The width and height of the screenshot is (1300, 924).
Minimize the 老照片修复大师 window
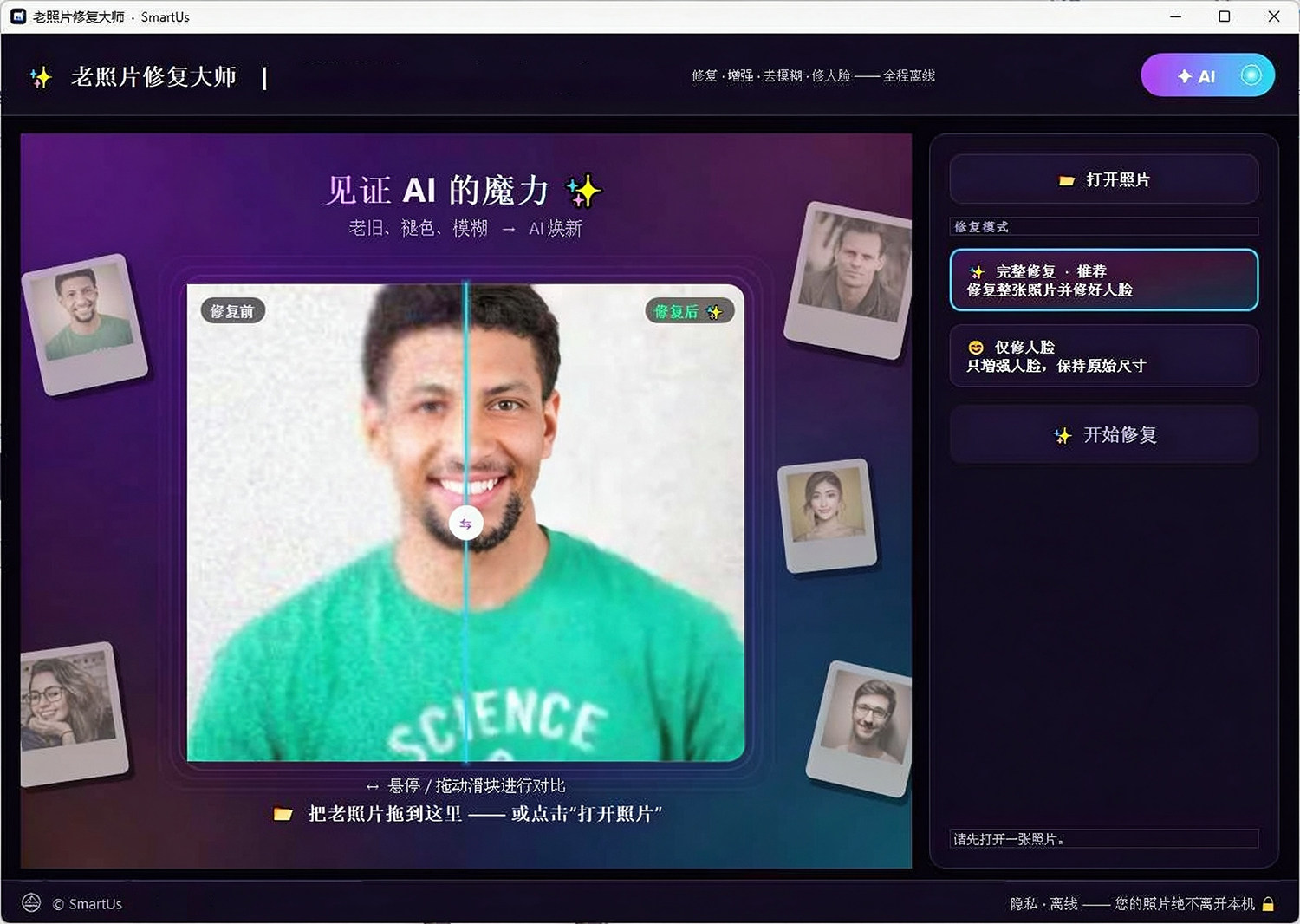pos(1175,16)
